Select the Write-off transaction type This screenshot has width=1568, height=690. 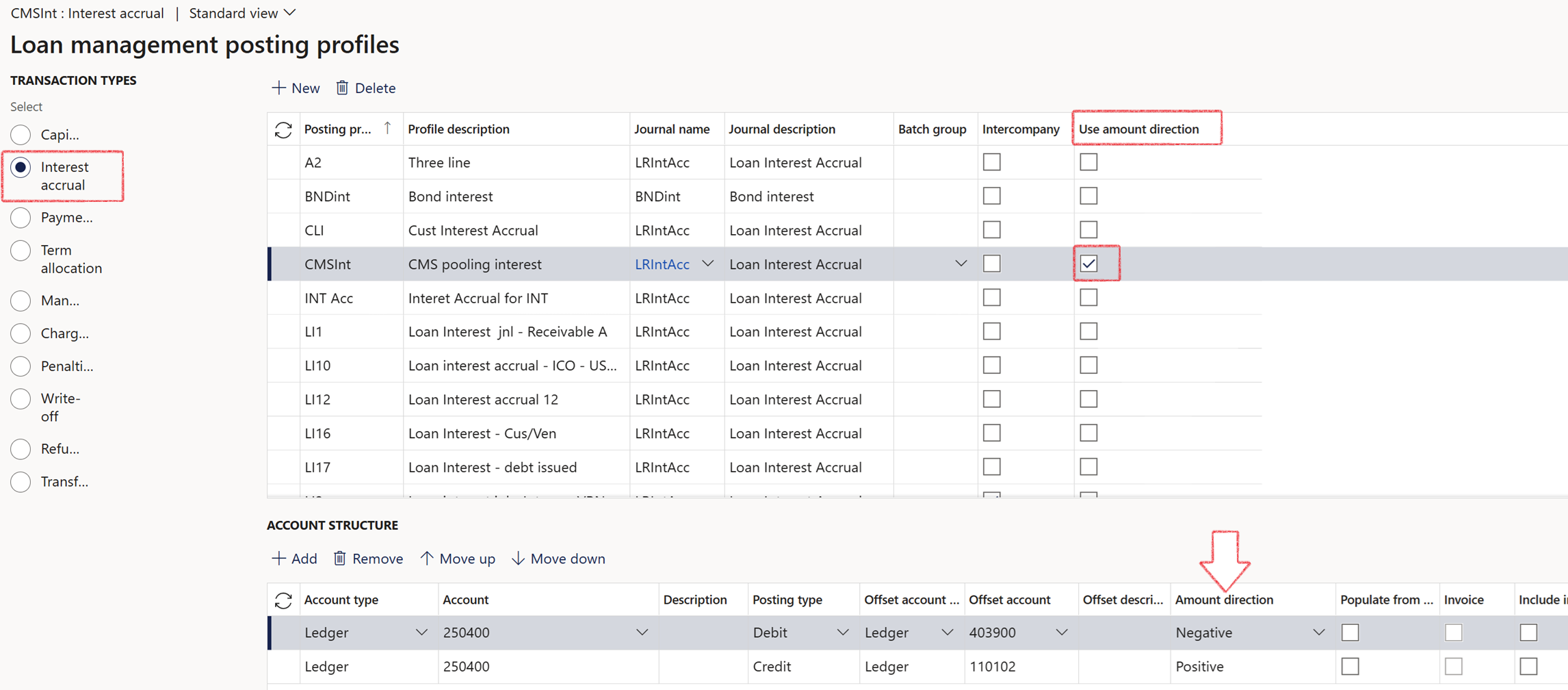coord(21,399)
